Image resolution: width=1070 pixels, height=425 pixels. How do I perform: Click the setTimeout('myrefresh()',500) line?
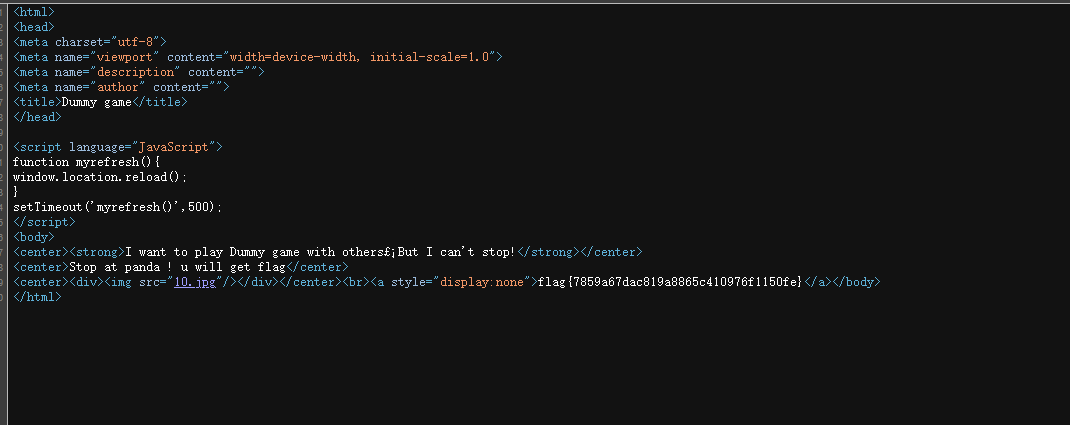pos(117,207)
